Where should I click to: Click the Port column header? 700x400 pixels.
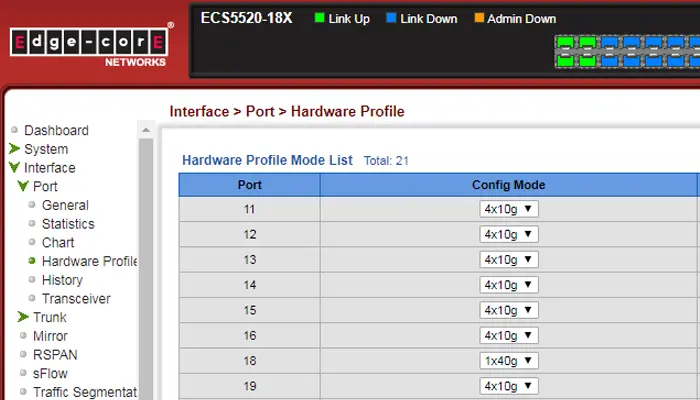(250, 185)
